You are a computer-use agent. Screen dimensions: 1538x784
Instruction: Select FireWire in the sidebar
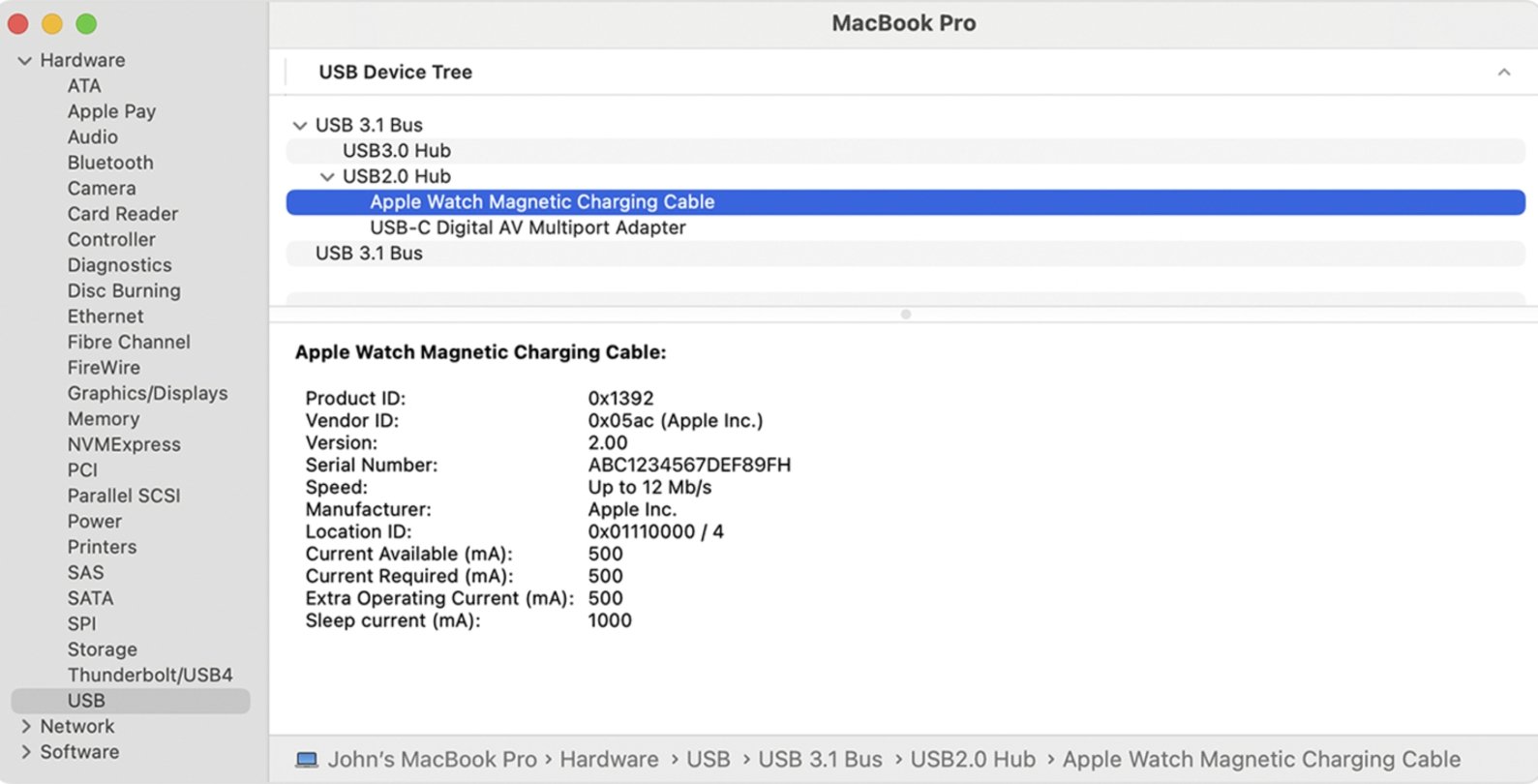pyautogui.click(x=104, y=368)
